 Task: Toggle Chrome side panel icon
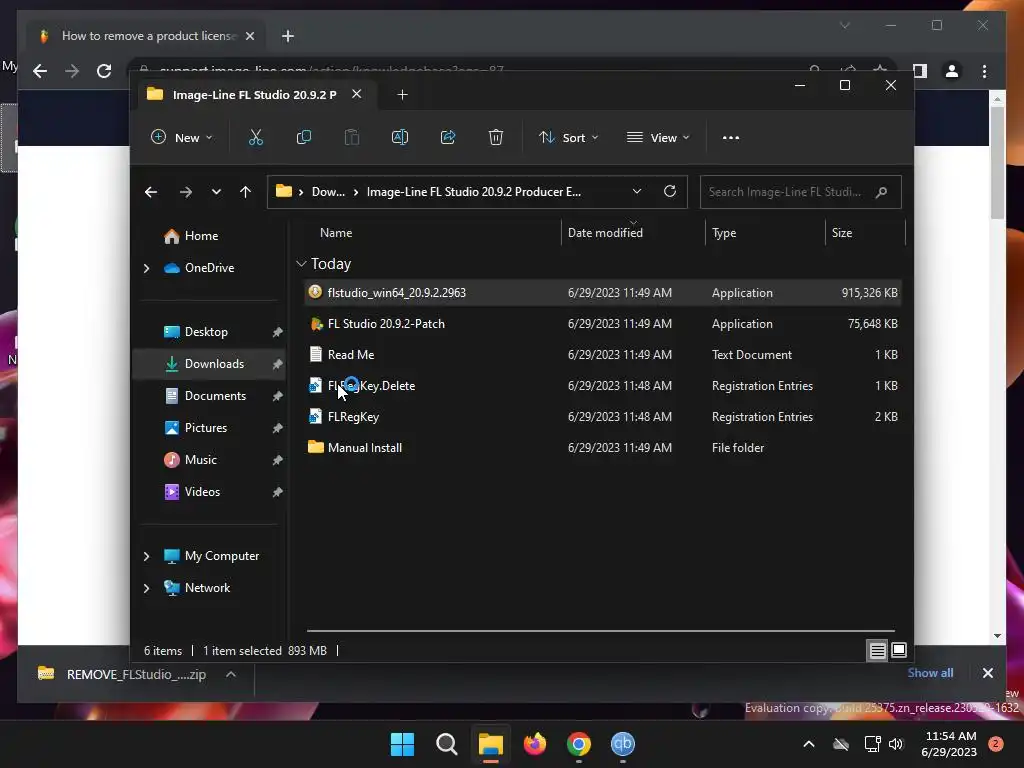tap(920, 71)
